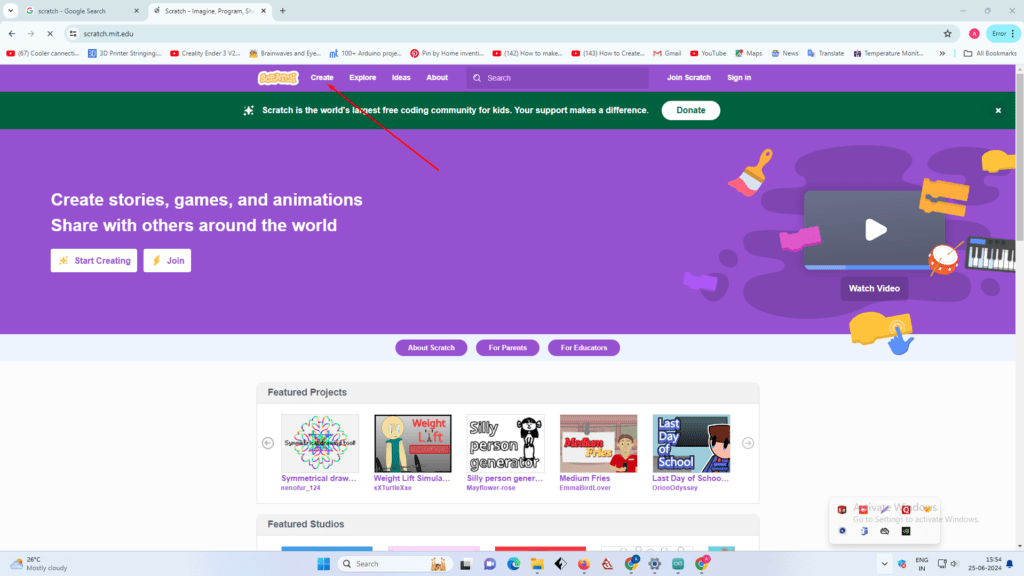Image resolution: width=1024 pixels, height=576 pixels.
Task: Close the Scratch - Imagine, Program tab
Action: click(x=264, y=11)
